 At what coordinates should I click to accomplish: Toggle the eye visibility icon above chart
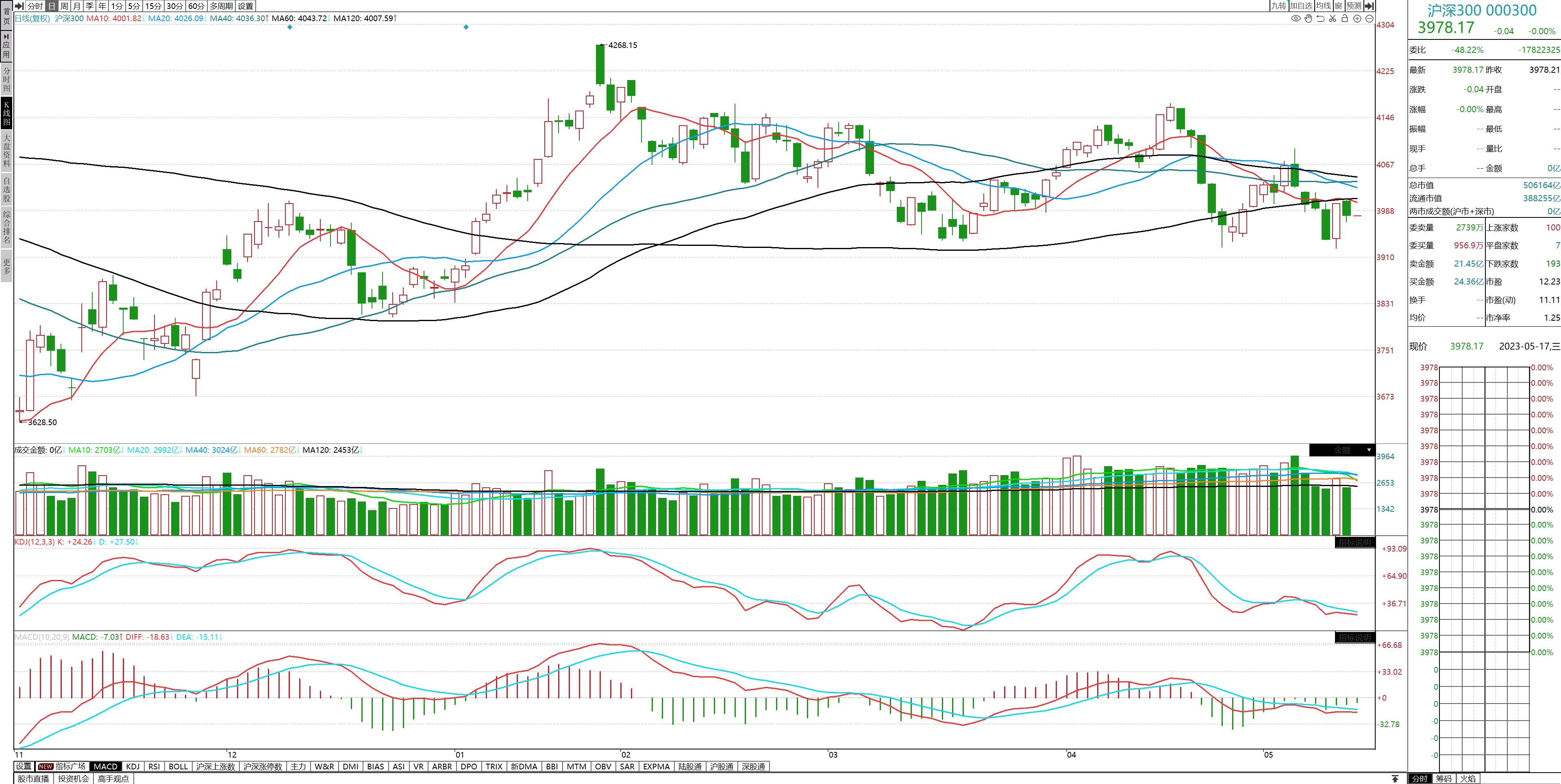click(x=1296, y=18)
